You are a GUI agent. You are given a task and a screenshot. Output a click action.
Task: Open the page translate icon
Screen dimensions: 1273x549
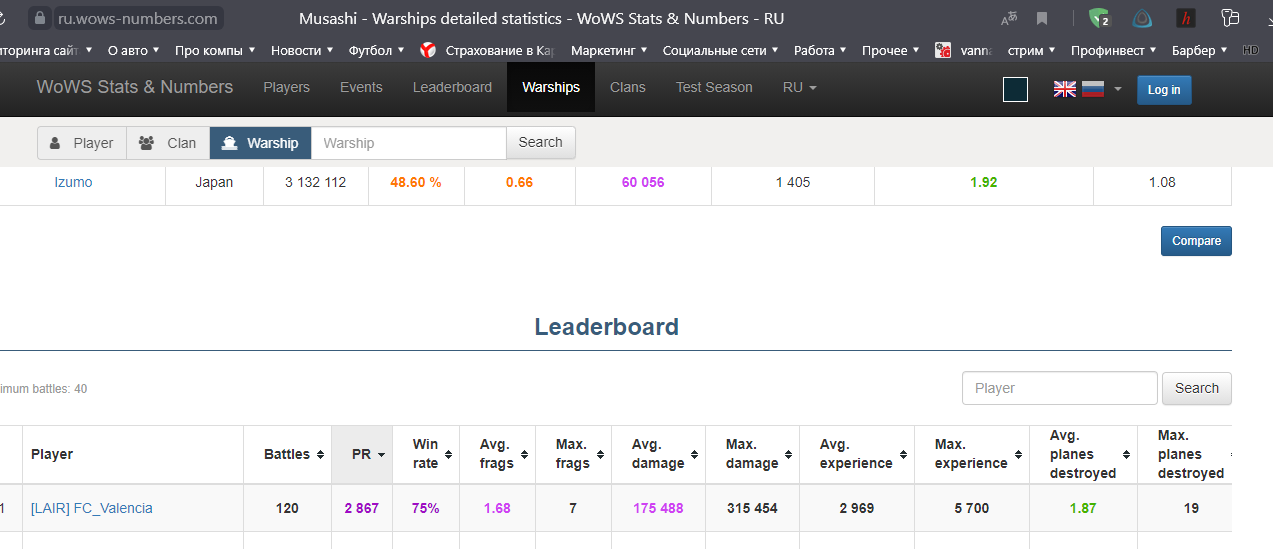click(x=1009, y=18)
